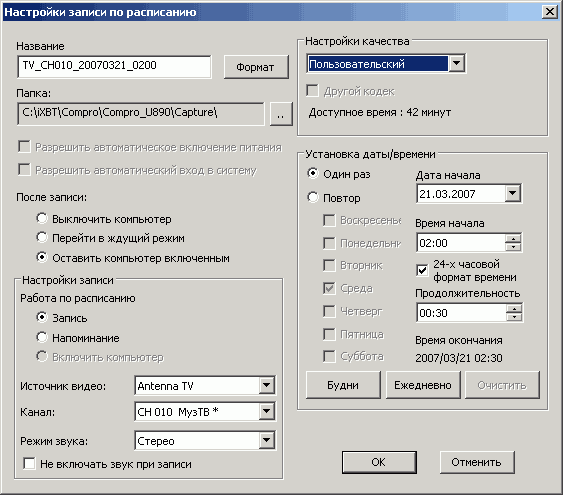
Task: Open Режим звука dropdown
Action: (x=266, y=440)
